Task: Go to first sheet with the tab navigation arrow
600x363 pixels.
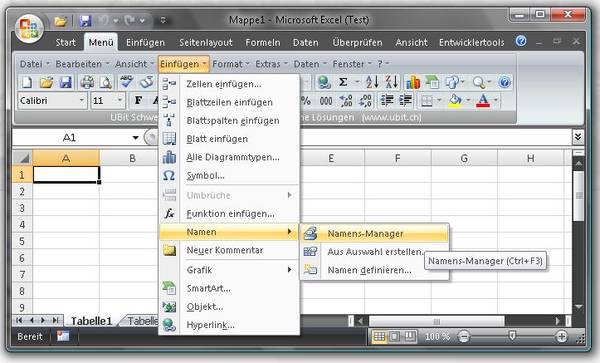Action: pos(19,321)
